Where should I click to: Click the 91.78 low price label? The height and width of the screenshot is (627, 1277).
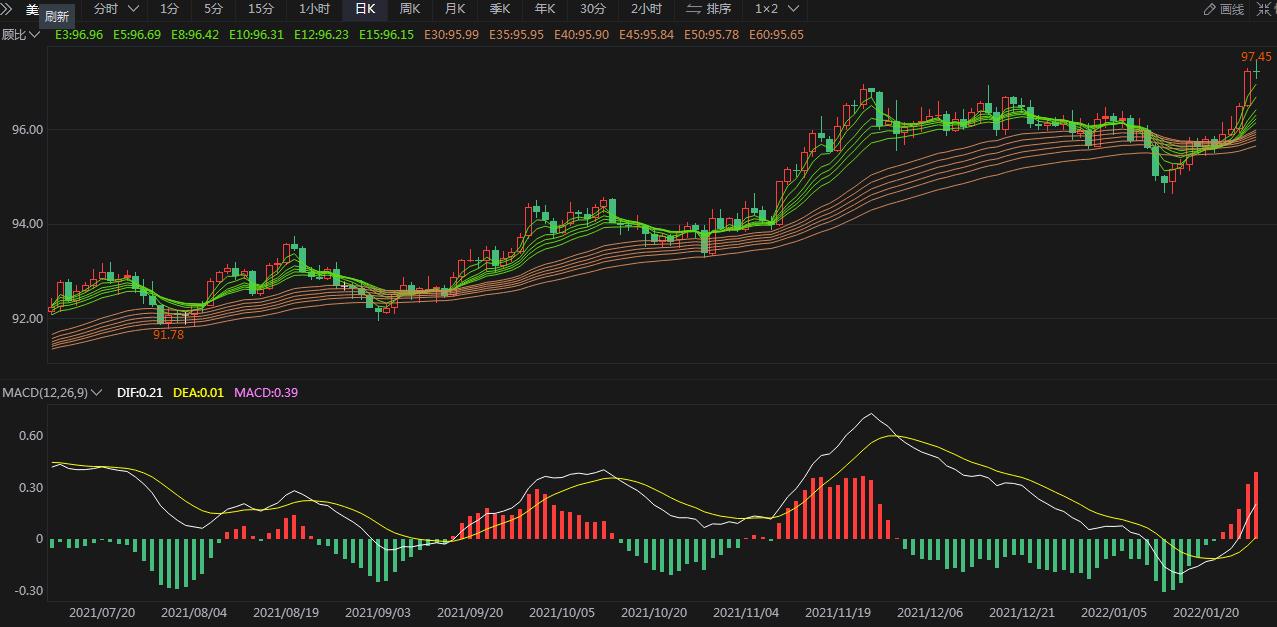pos(168,335)
